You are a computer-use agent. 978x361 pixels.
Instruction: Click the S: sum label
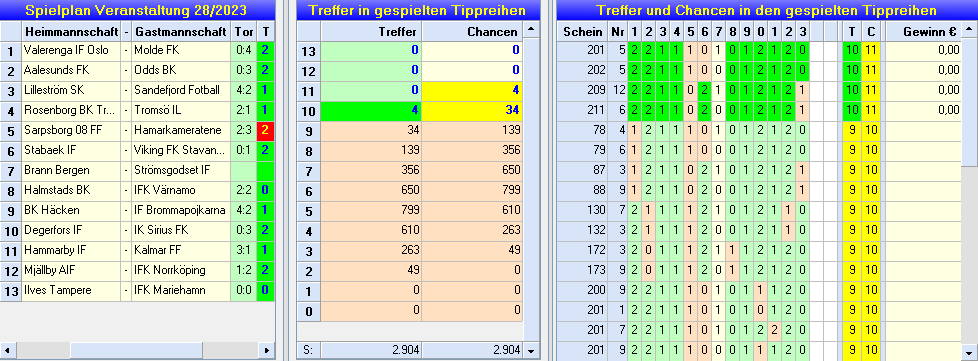click(309, 350)
